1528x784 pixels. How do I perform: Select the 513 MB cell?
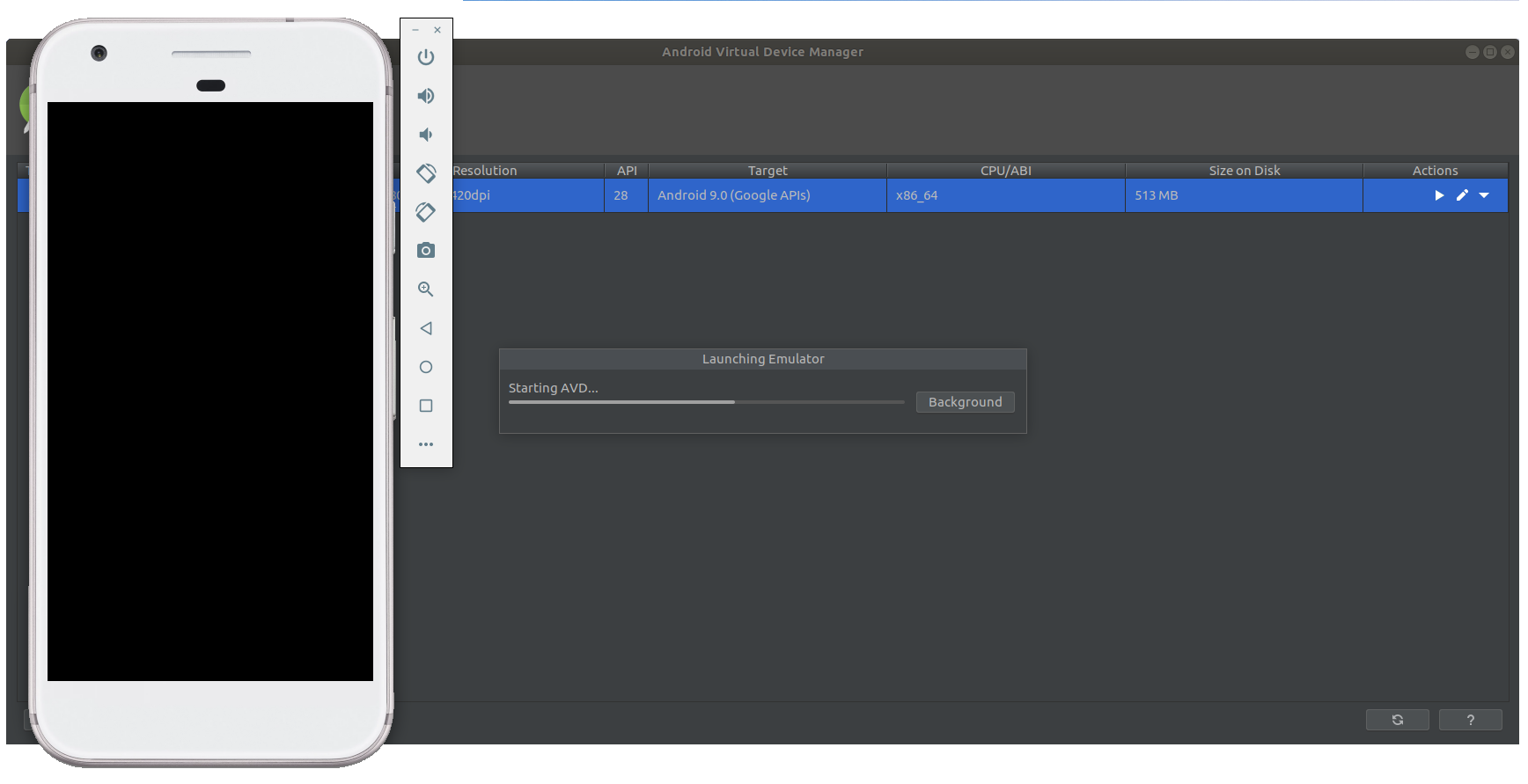click(x=1245, y=195)
